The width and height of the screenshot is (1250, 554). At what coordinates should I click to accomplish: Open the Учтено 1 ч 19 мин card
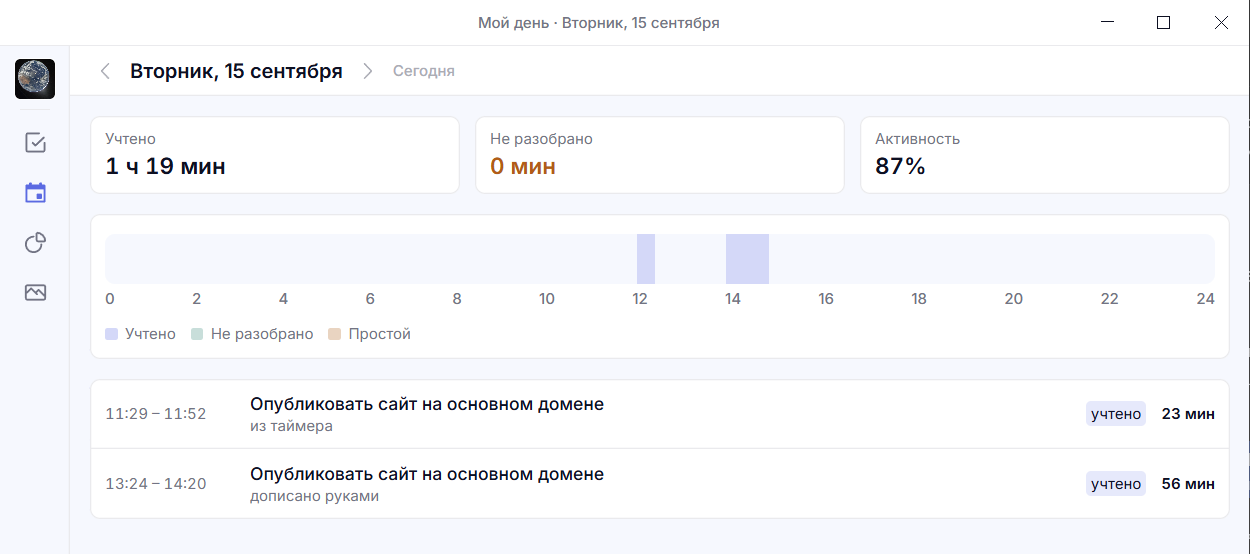[x=275, y=155]
